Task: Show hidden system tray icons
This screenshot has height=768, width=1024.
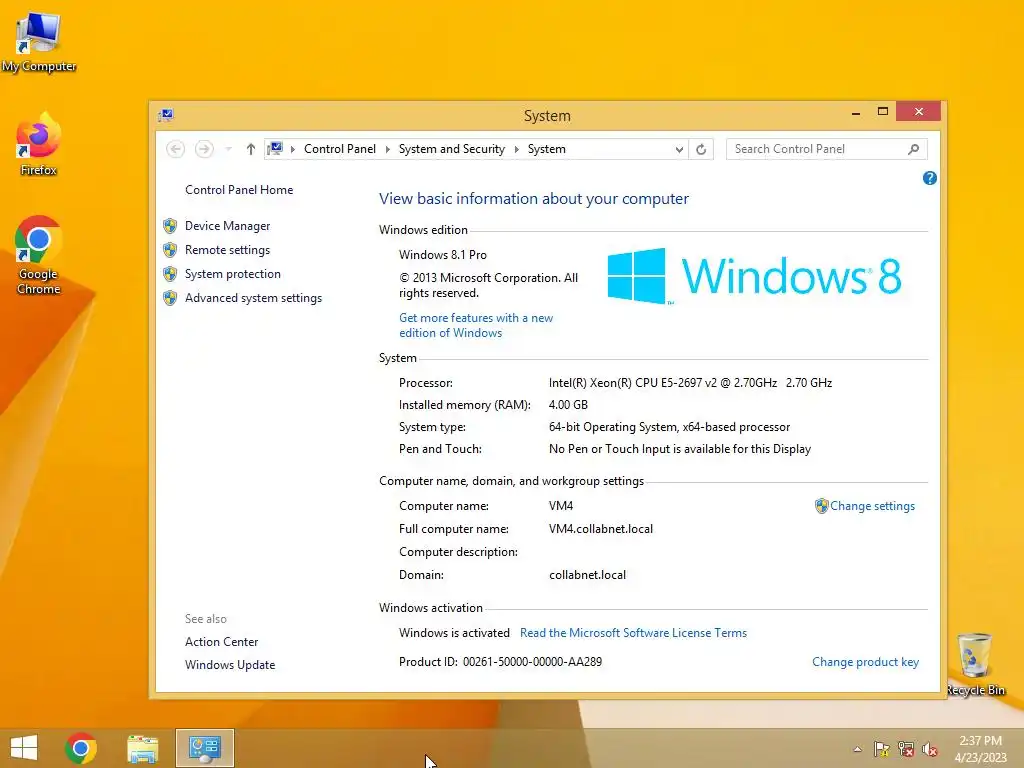Action: (857, 749)
